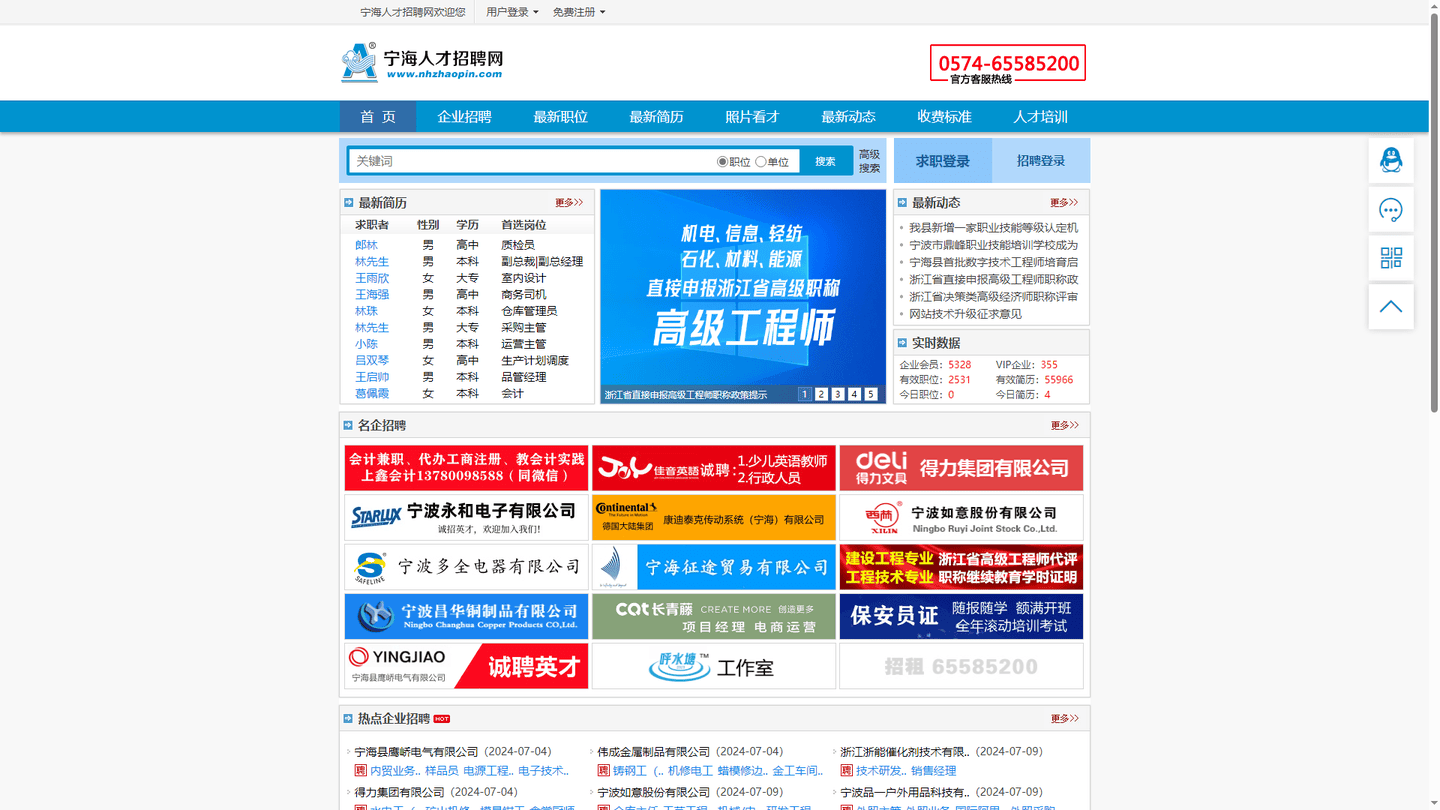1440x810 pixels.
Task: Open 浙江浙能催化剂技术有限 listing
Action: (905, 752)
